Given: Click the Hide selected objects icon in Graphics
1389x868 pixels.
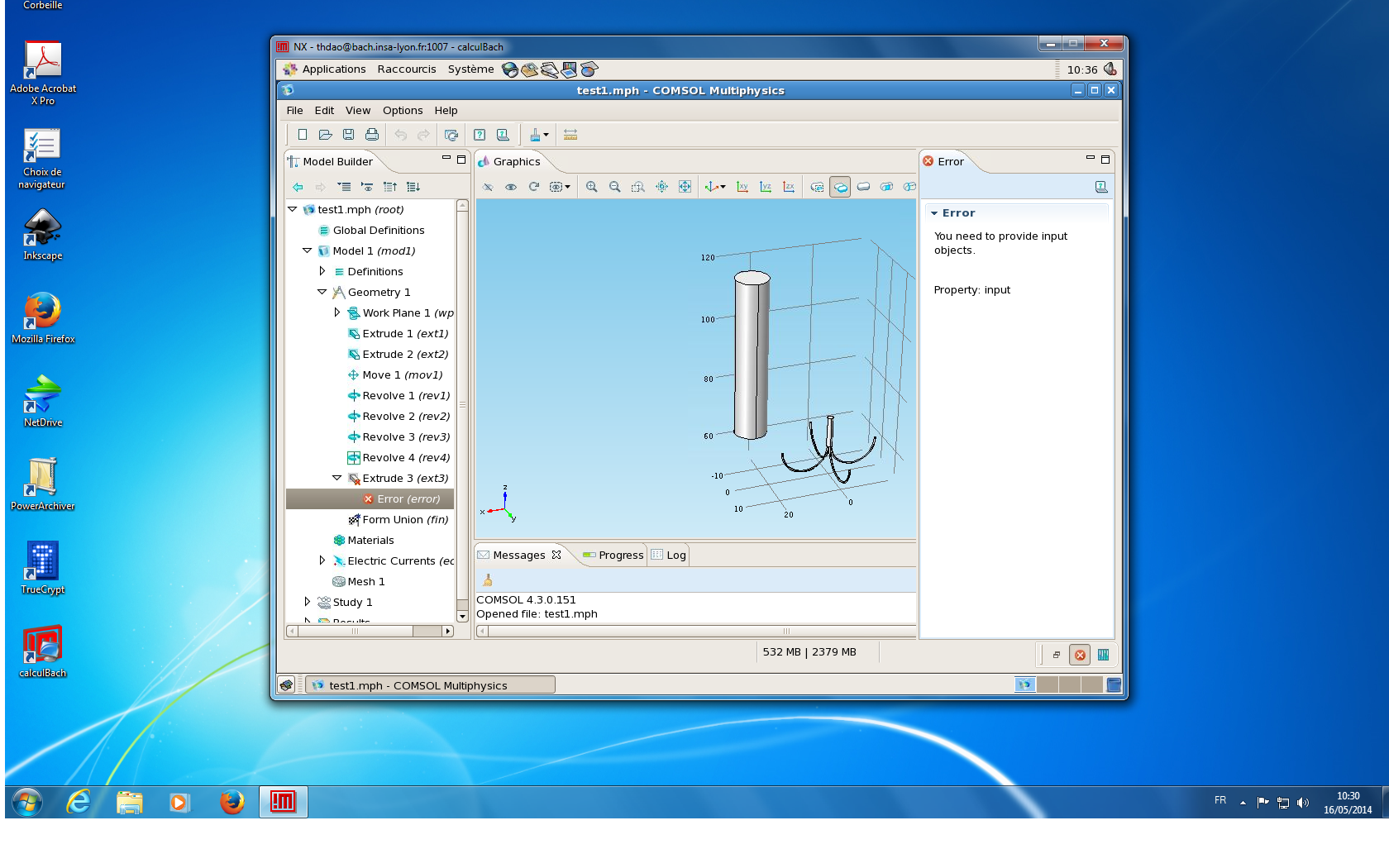Looking at the screenshot, I should point(488,187).
